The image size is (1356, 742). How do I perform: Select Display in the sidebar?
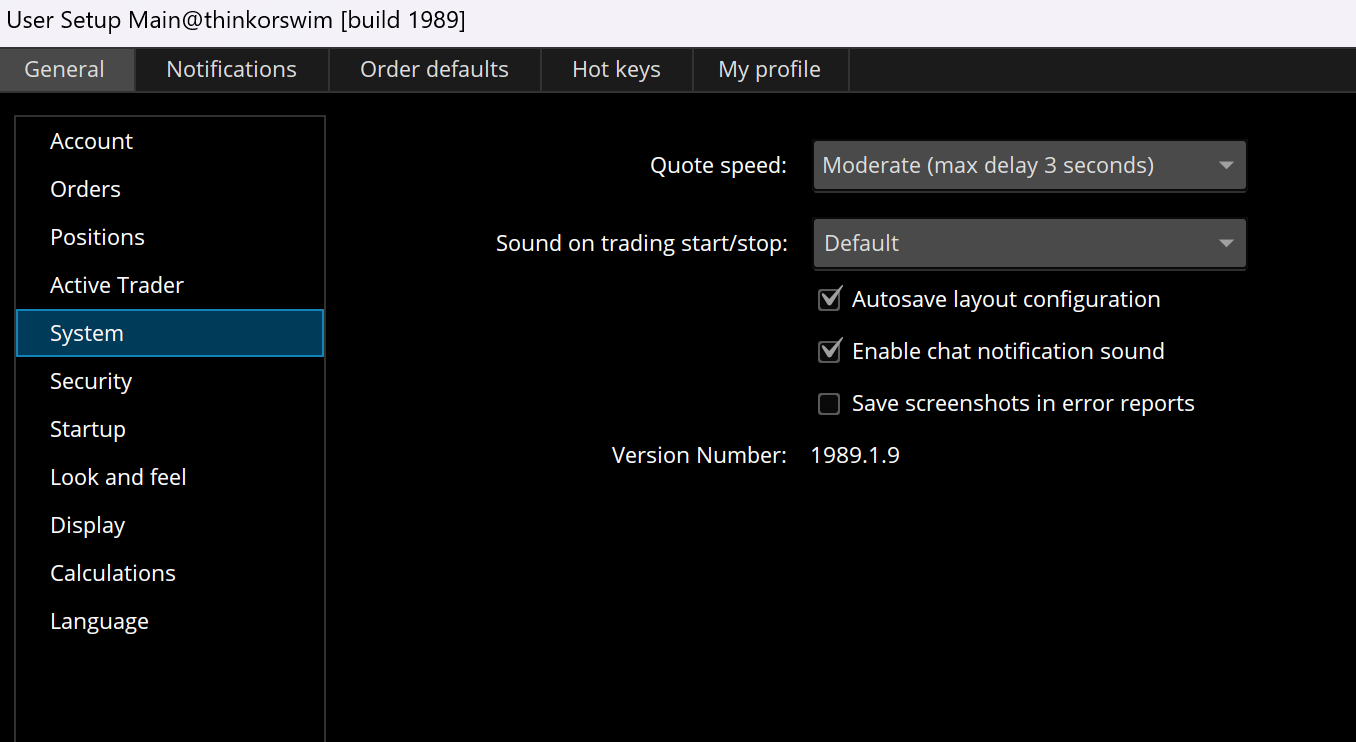88,526
